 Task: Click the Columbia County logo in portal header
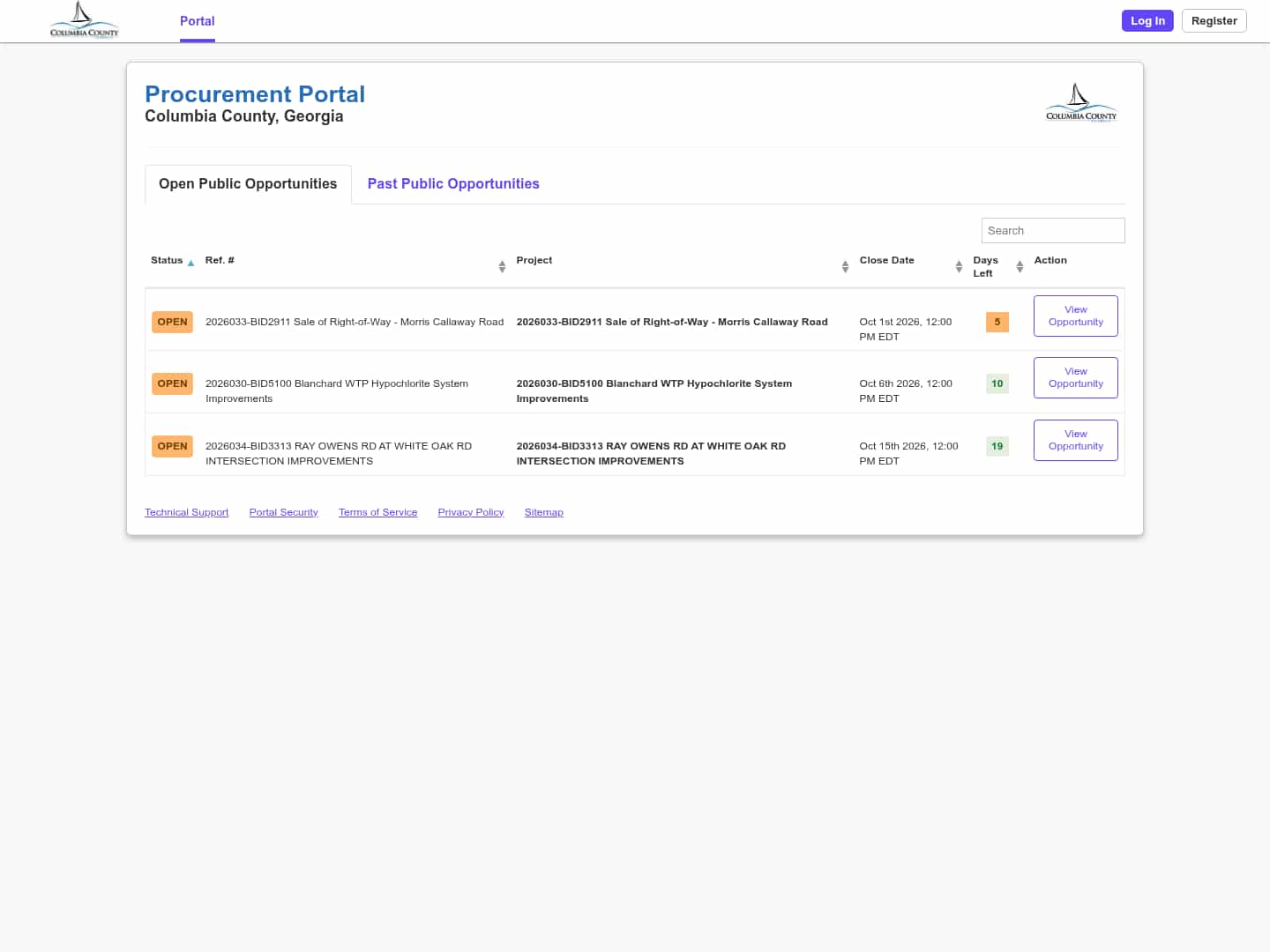[x=1080, y=103]
